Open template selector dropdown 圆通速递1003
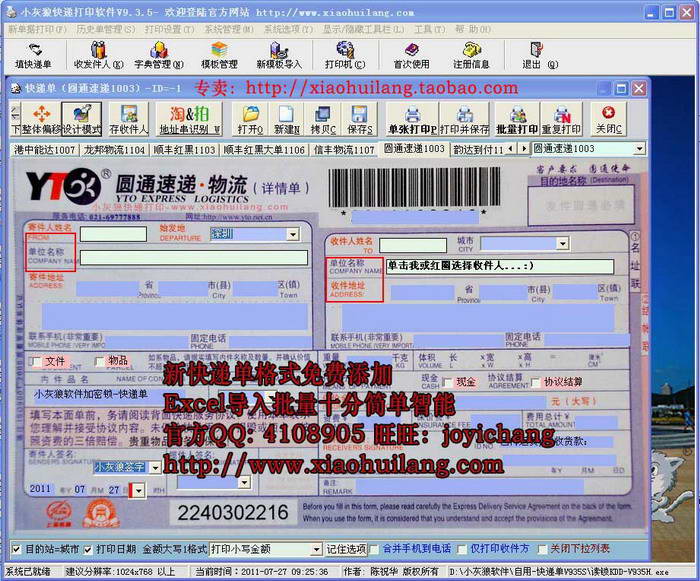The image size is (700, 581). (x=640, y=149)
